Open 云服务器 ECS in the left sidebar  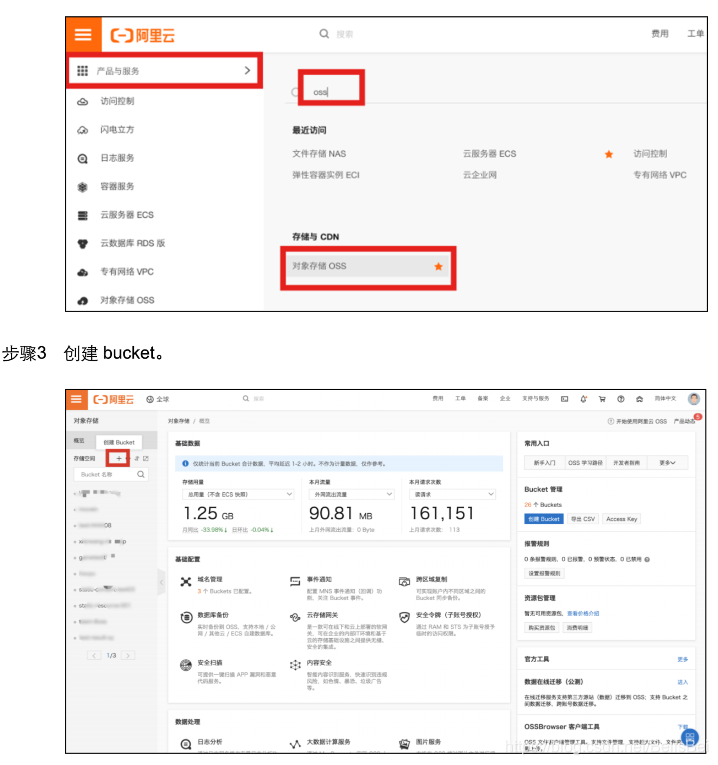click(127, 215)
